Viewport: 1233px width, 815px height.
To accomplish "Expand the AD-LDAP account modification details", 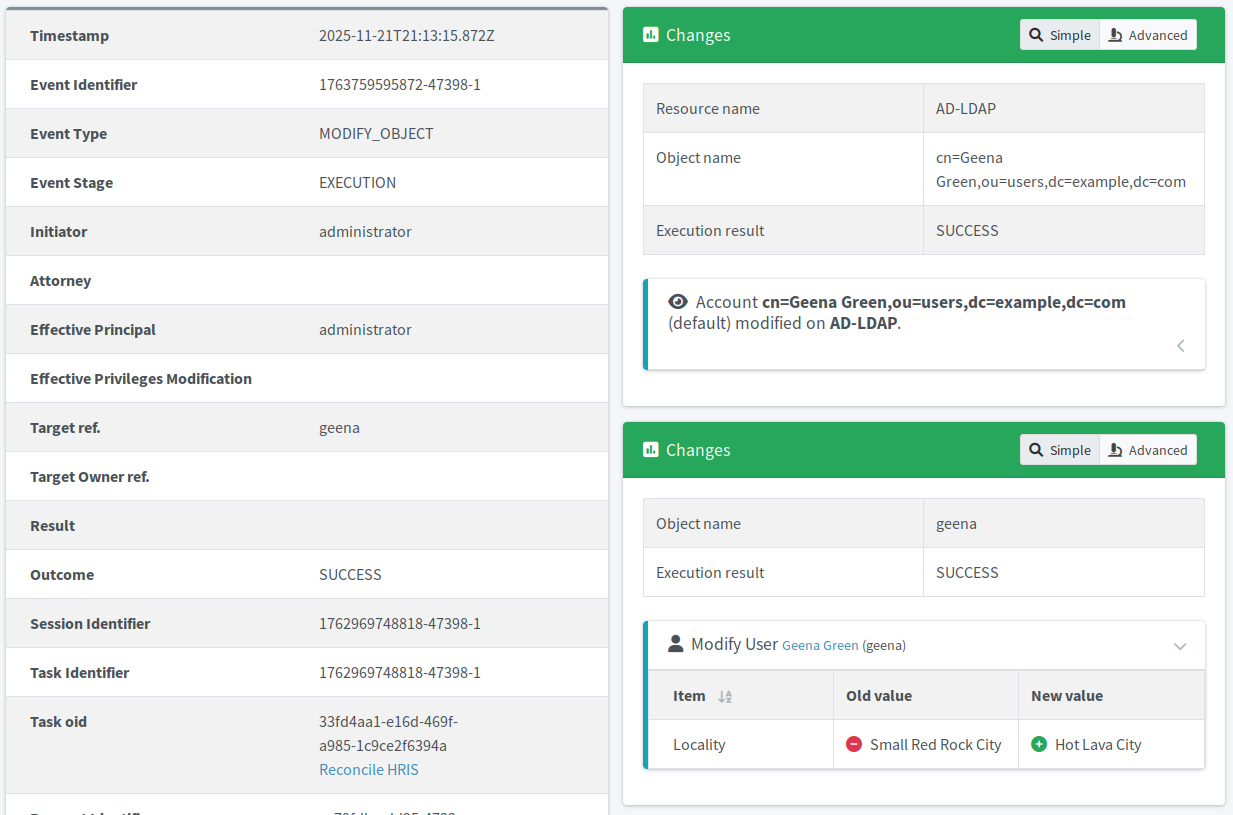I will tap(1180, 346).
